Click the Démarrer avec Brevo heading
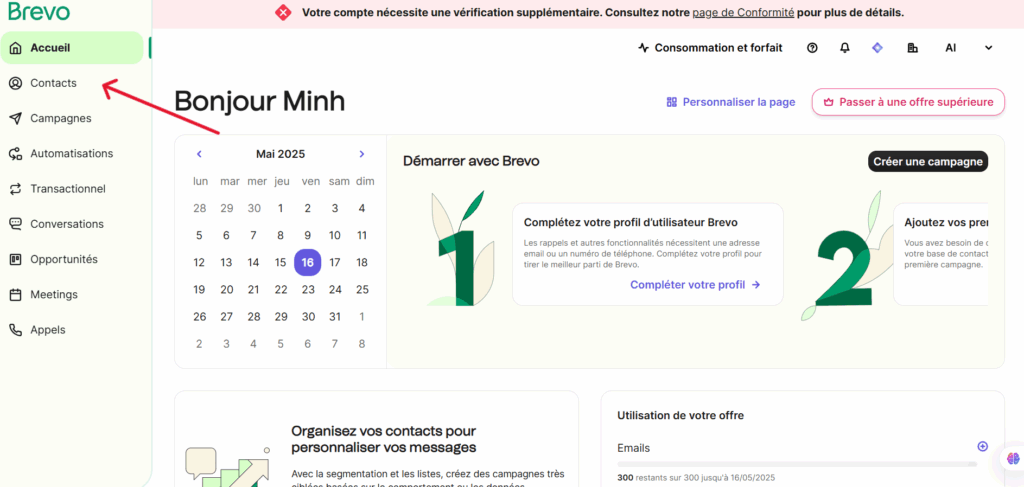The height and width of the screenshot is (487, 1024). (472, 161)
